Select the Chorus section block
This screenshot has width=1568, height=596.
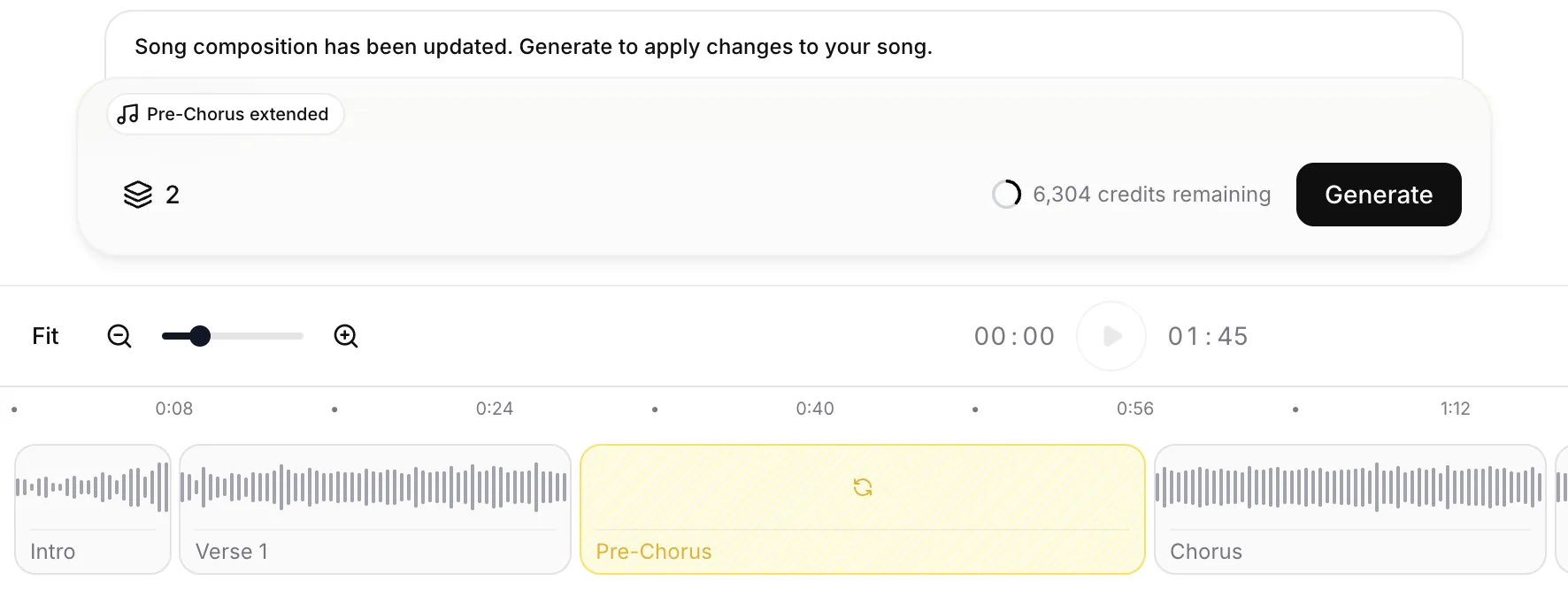coord(1349,509)
